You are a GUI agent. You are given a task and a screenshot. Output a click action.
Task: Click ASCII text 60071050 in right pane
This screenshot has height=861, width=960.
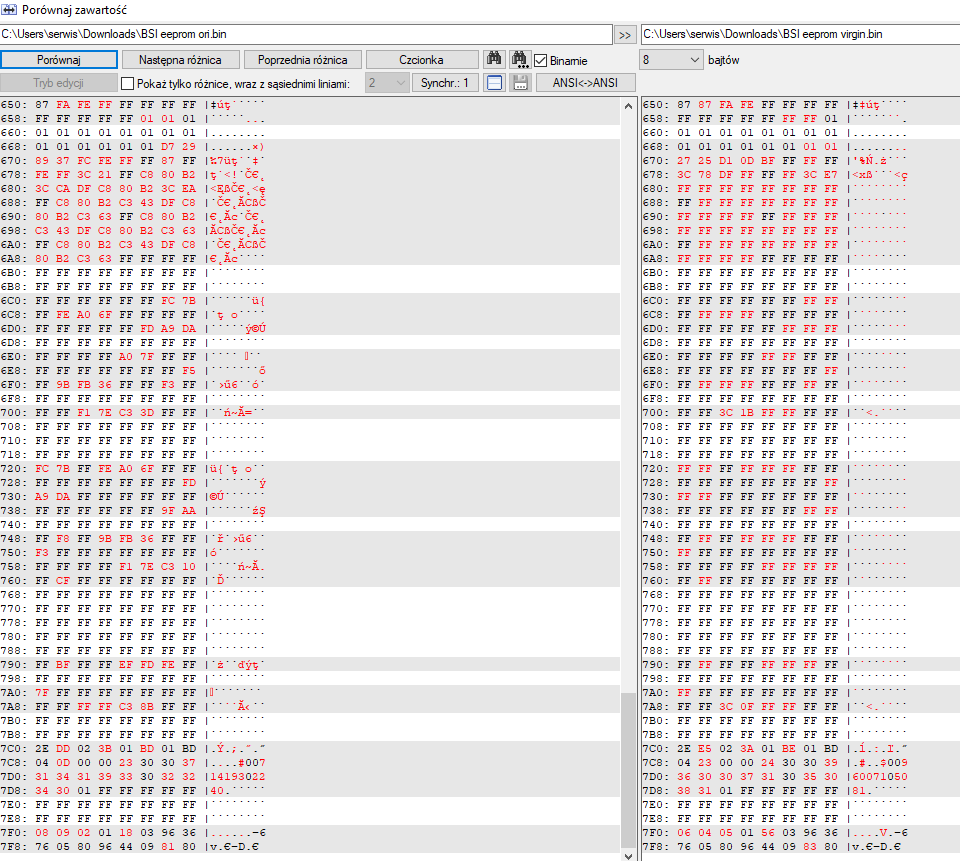(880, 776)
